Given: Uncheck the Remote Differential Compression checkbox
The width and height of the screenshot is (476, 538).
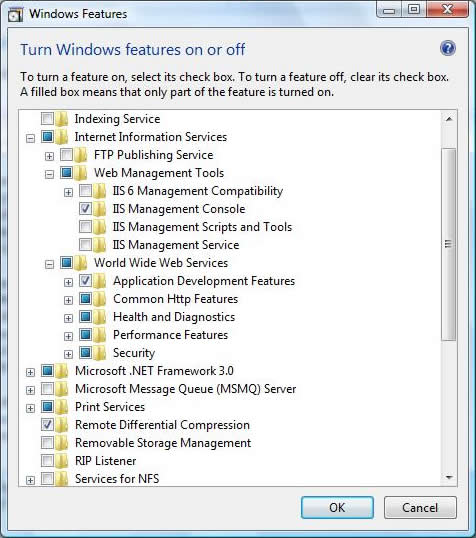Looking at the screenshot, I should point(47,425).
